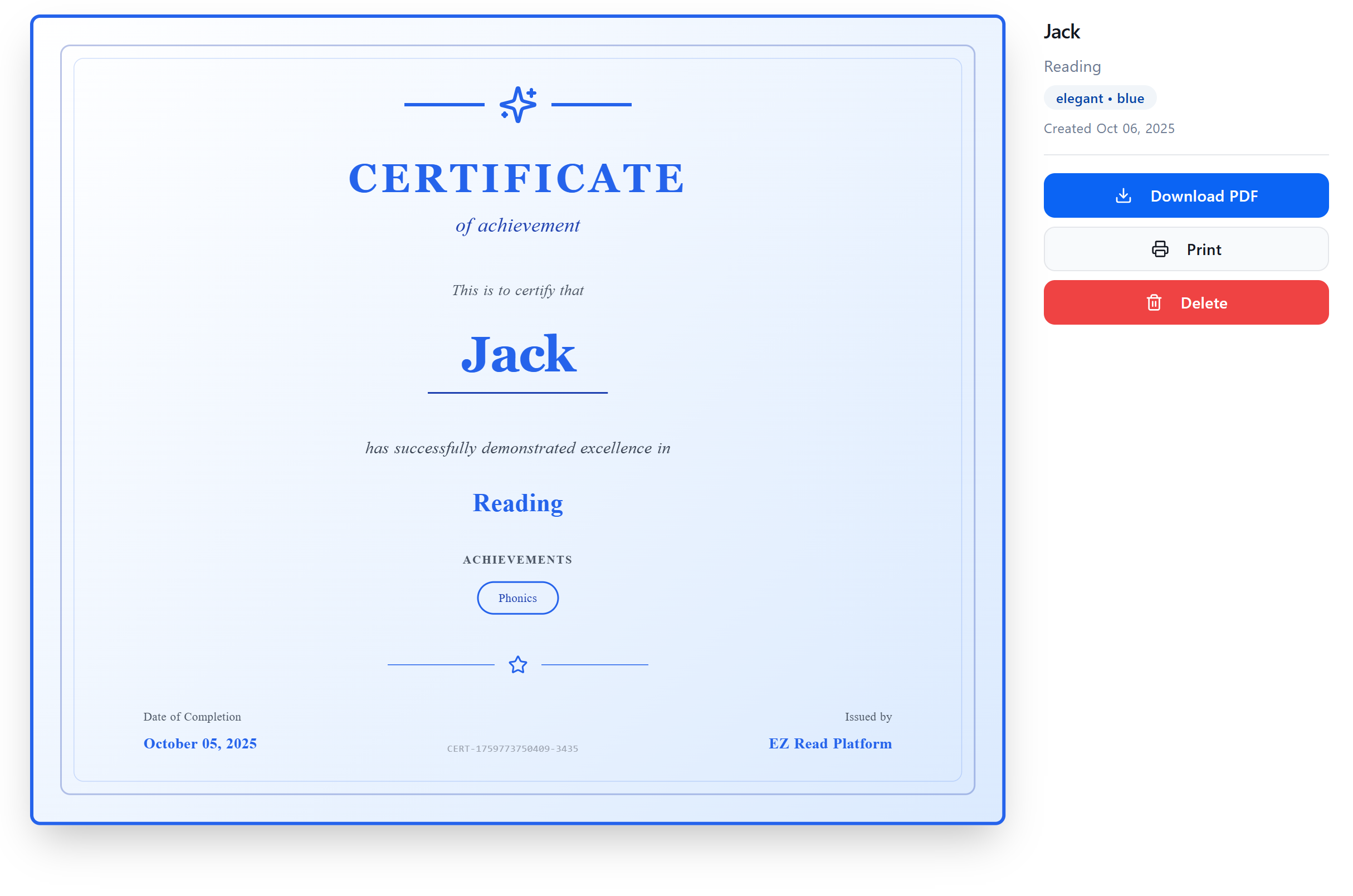Viewport: 1353px width, 896px height.
Task: Click the of achievement subtitle
Action: tap(517, 225)
